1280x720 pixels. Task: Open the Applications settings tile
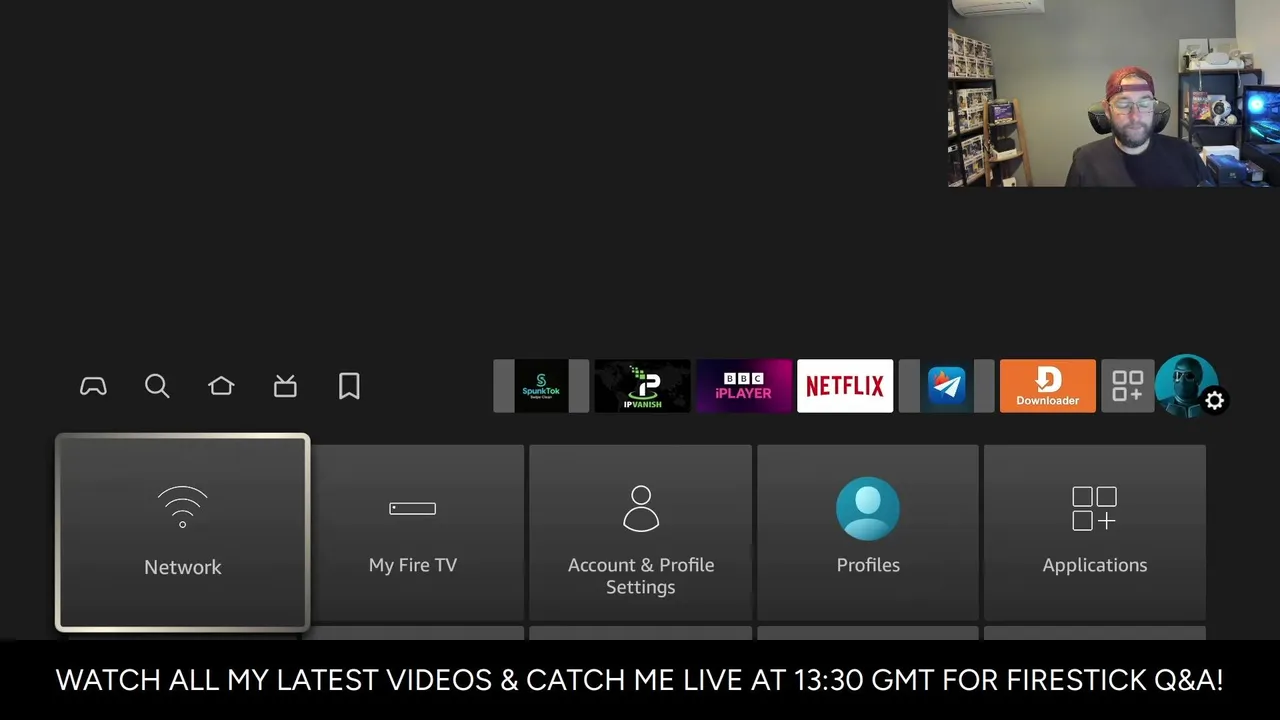(1095, 532)
